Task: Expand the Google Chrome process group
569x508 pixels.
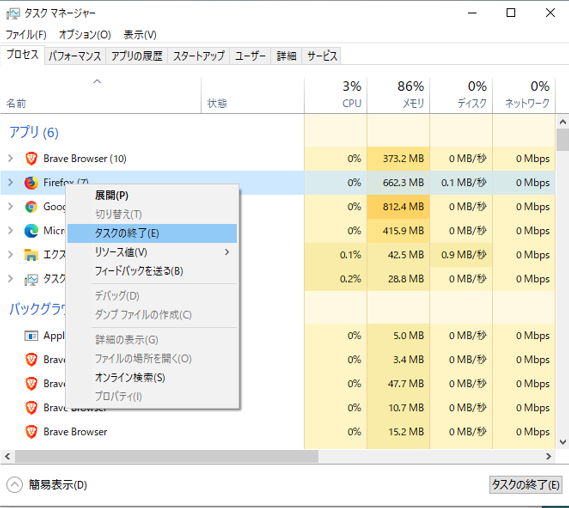Action: point(11,207)
